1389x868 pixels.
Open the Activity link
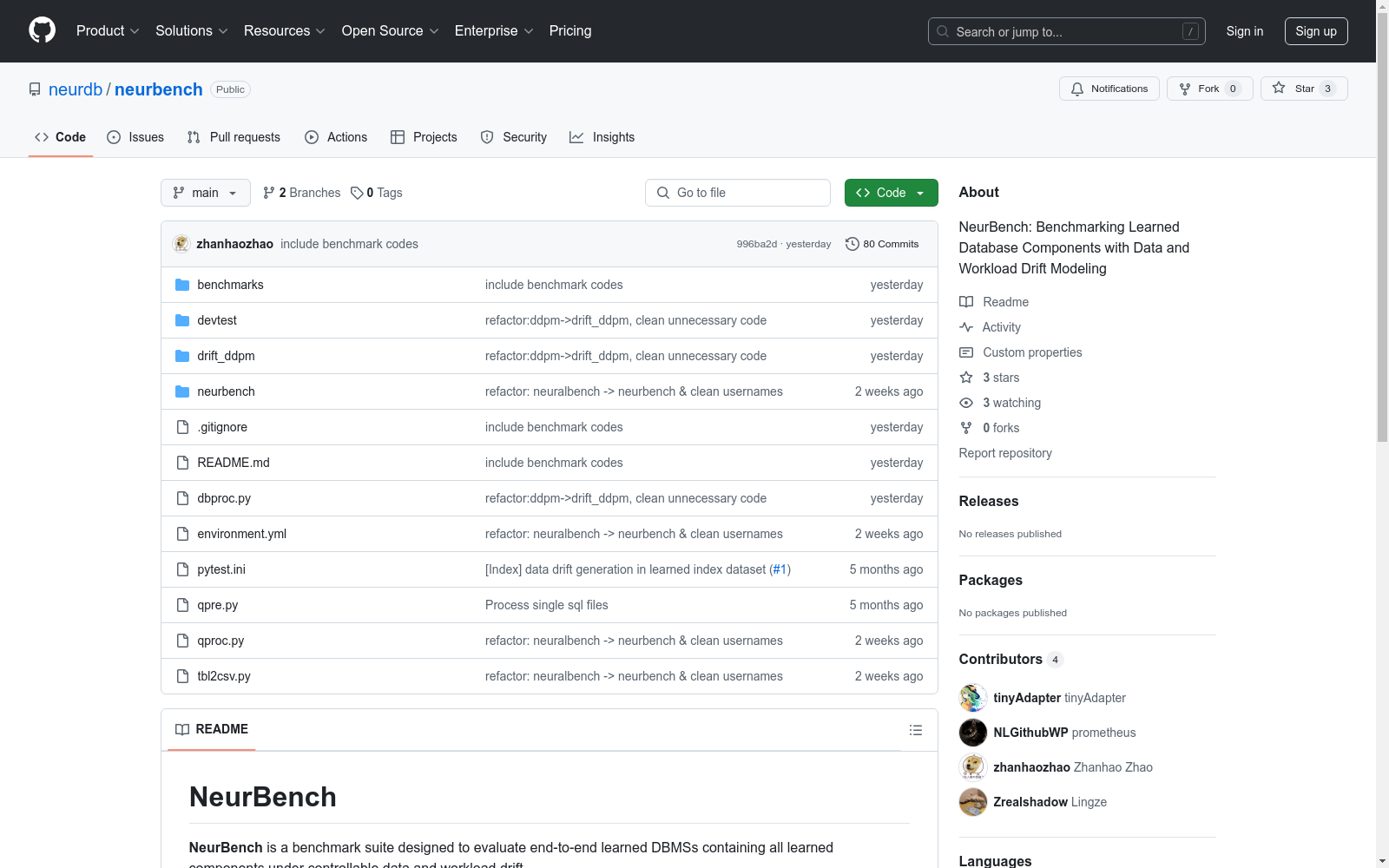[990, 327]
